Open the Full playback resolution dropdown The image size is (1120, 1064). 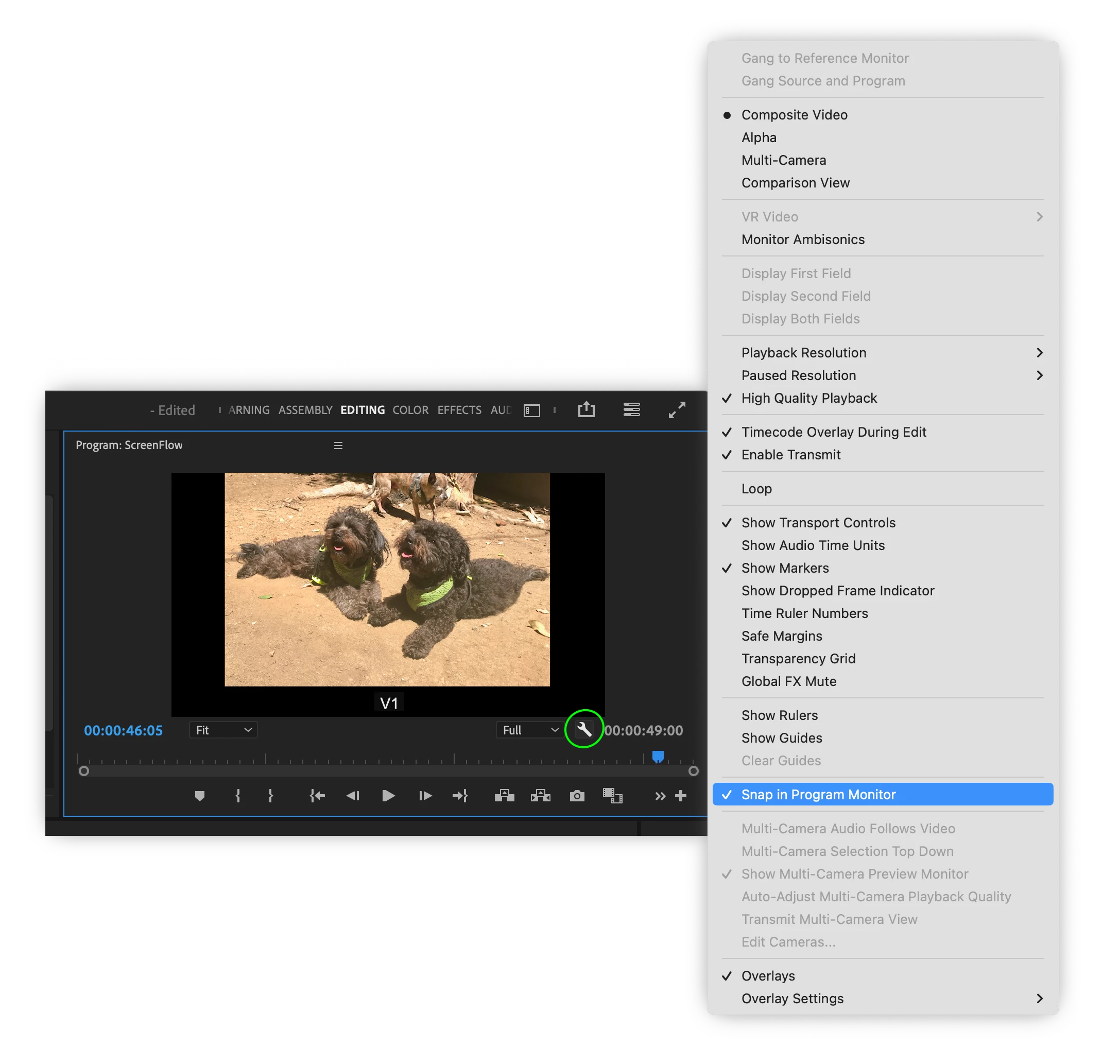click(x=530, y=730)
